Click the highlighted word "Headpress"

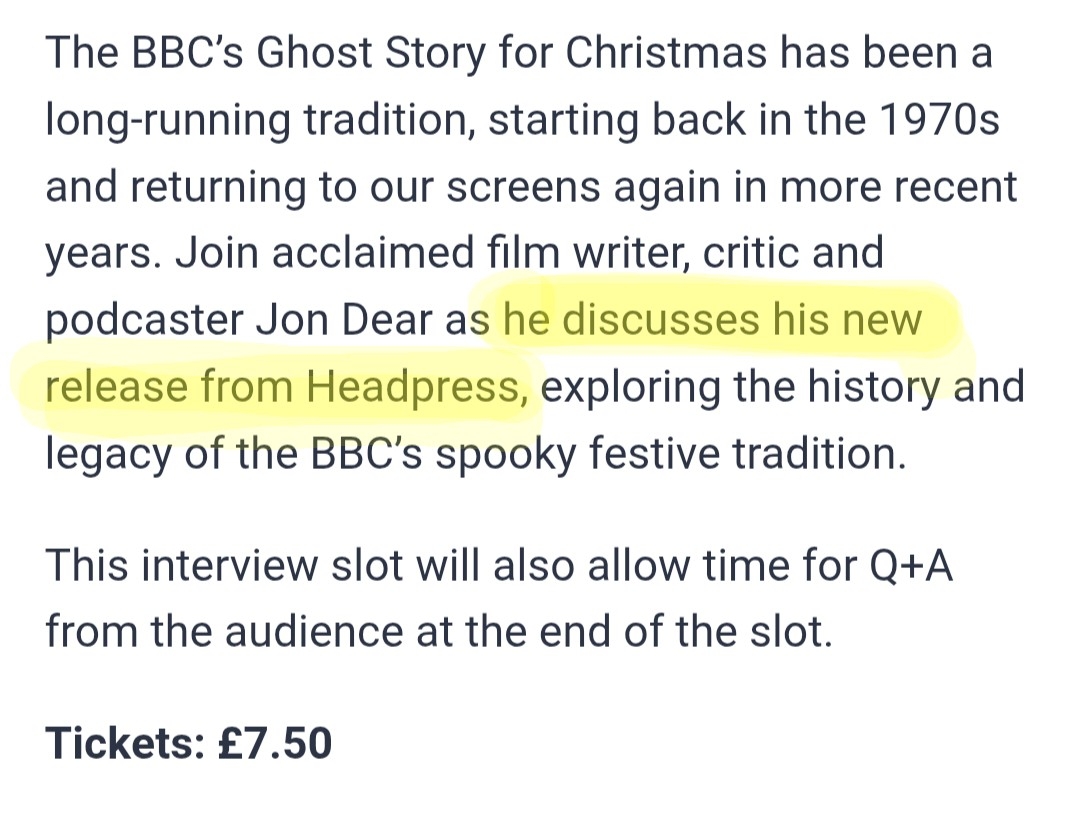tap(413, 387)
